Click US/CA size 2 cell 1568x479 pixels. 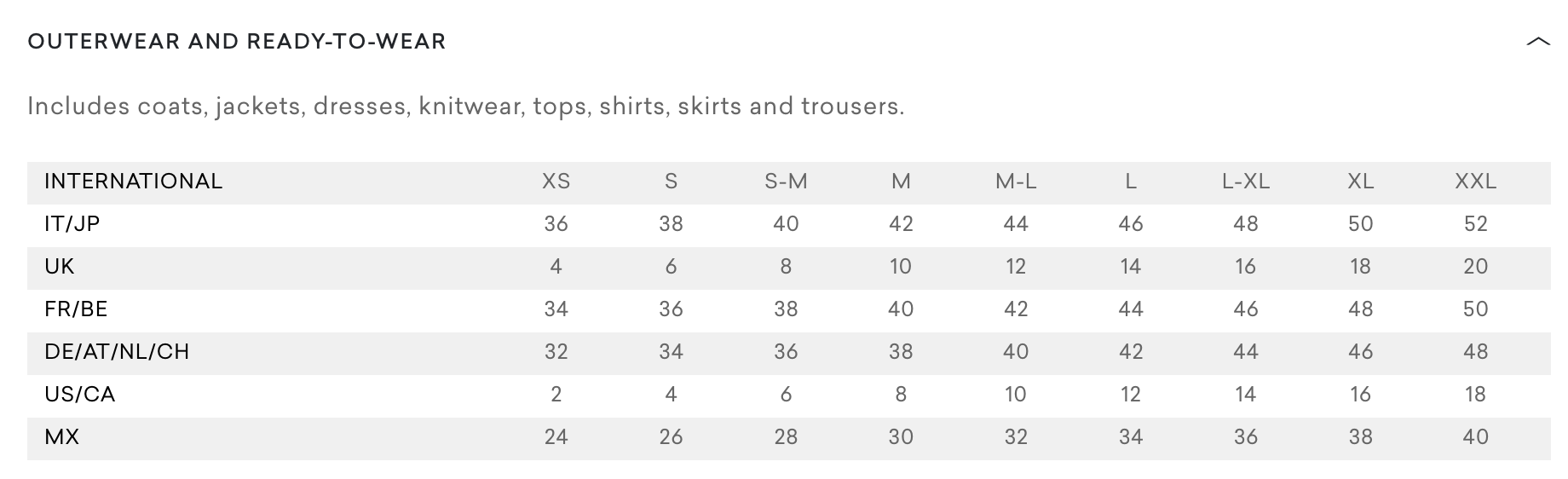(556, 395)
